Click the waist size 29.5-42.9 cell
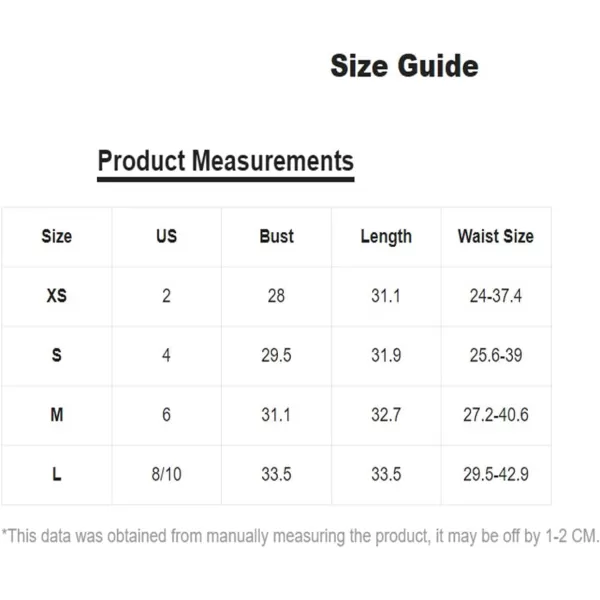 496,474
